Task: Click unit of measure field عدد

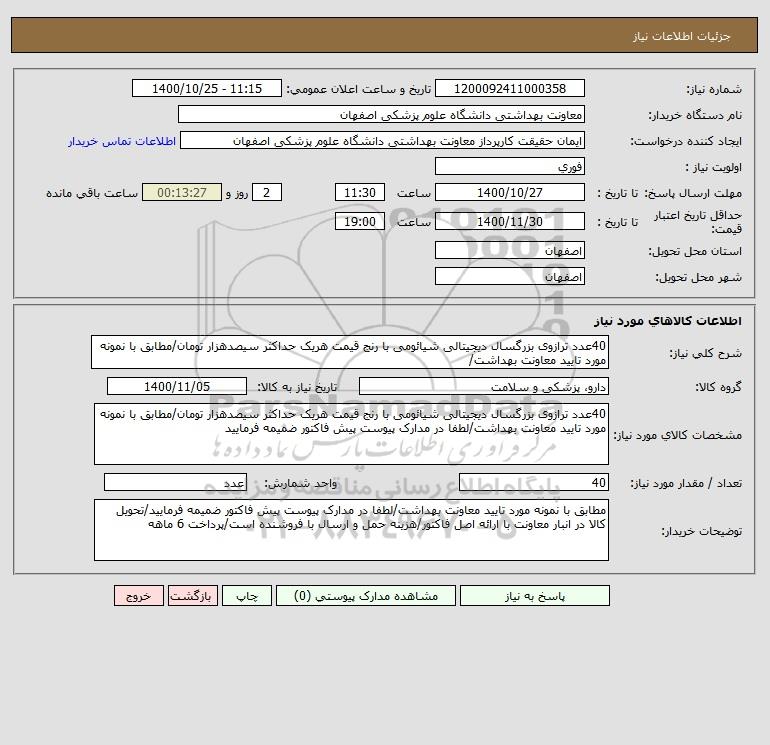Action: (175, 482)
